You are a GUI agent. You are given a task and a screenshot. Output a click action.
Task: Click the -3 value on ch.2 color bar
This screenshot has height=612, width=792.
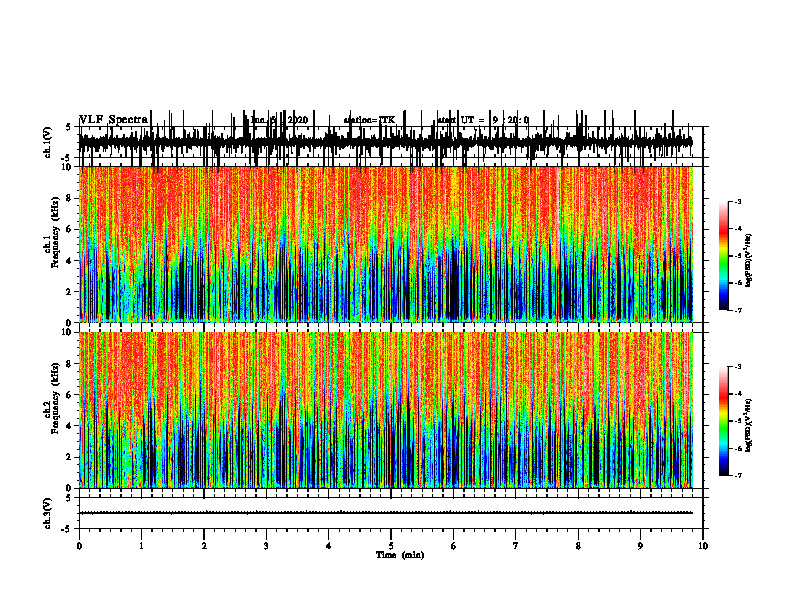(737, 367)
